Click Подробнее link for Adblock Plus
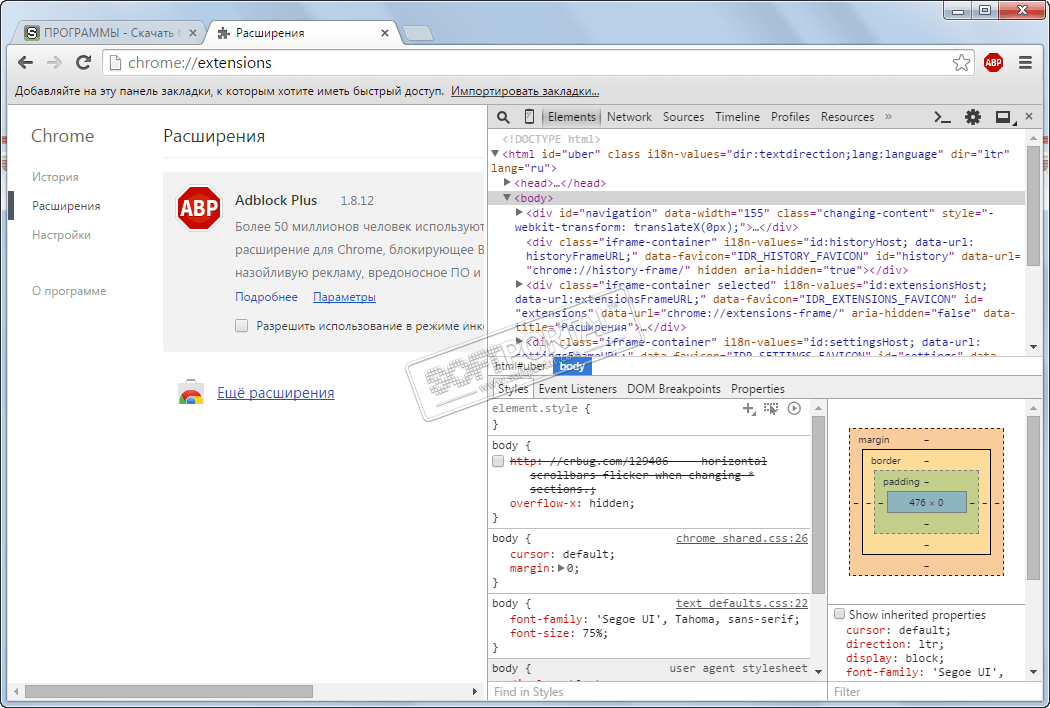Image resolution: width=1050 pixels, height=708 pixels. click(266, 297)
